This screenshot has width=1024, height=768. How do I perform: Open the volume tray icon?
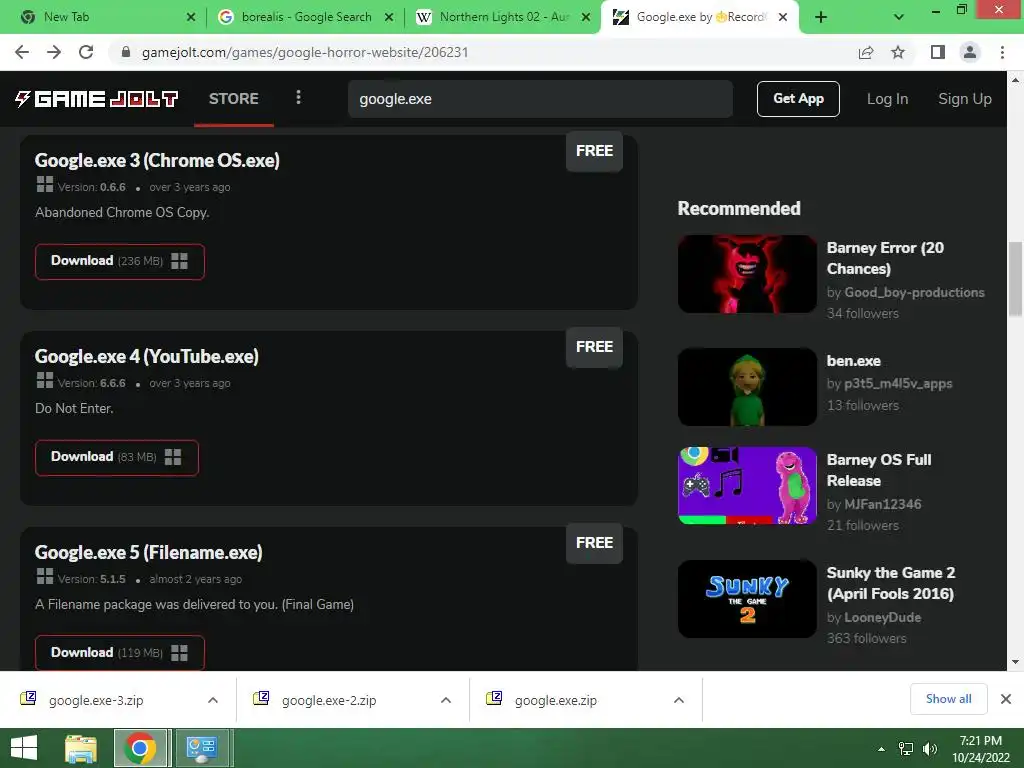click(930, 749)
